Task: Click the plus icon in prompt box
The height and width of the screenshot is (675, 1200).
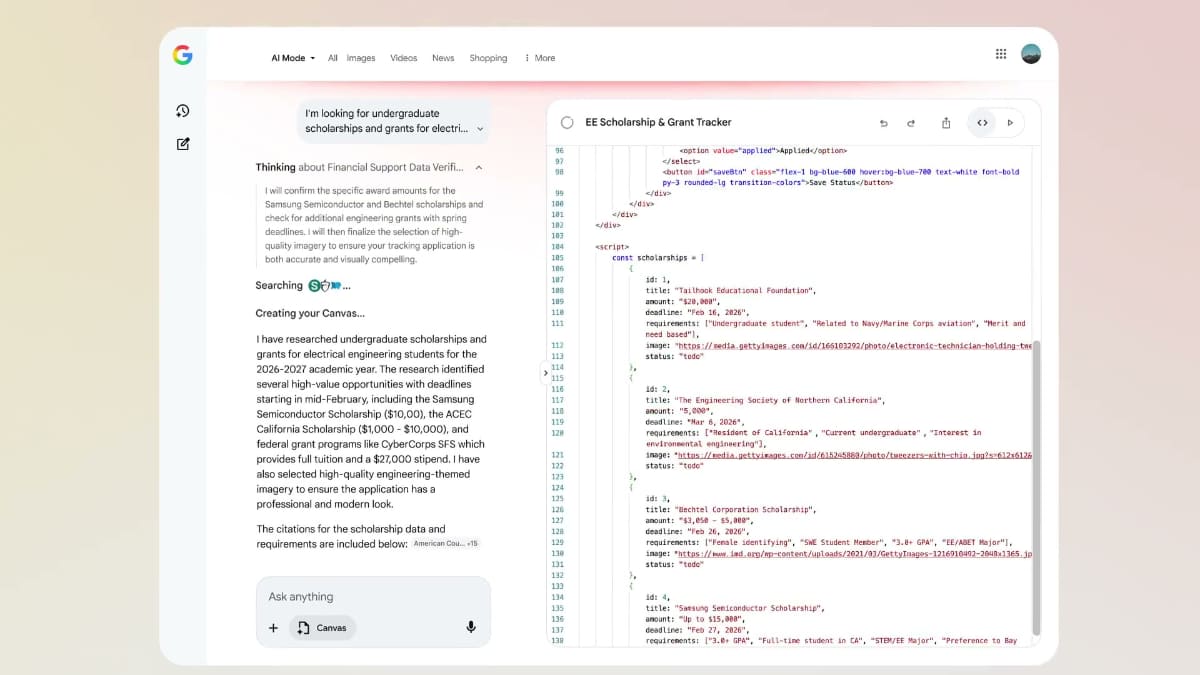Action: (273, 628)
